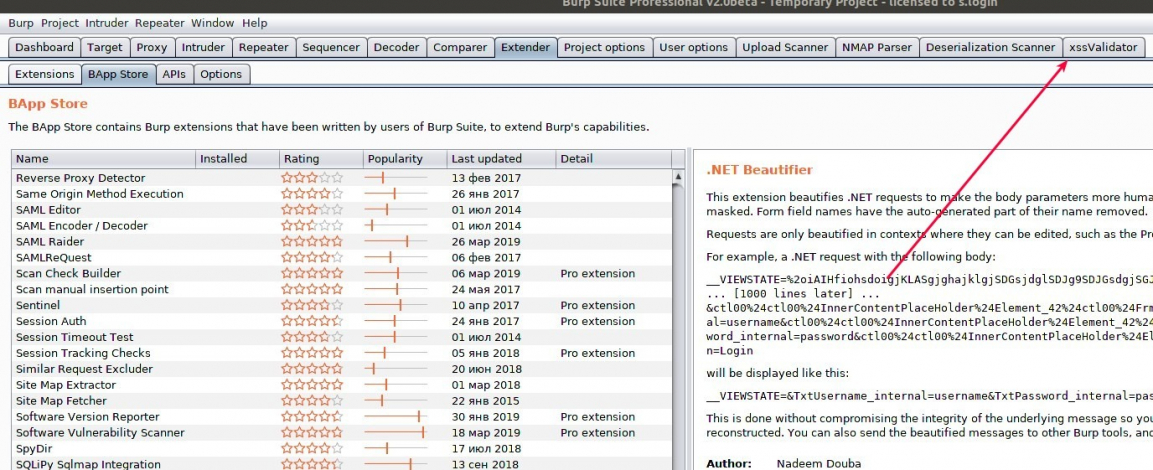
Task: Select the Session Auth extension
Action: coord(341,321)
